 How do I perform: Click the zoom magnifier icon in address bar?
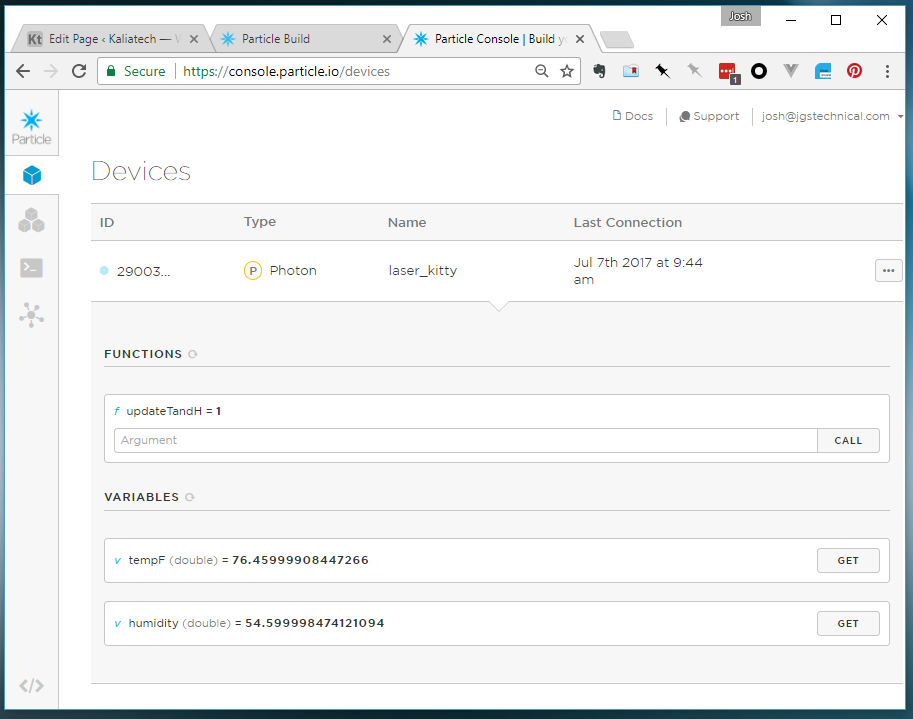542,71
